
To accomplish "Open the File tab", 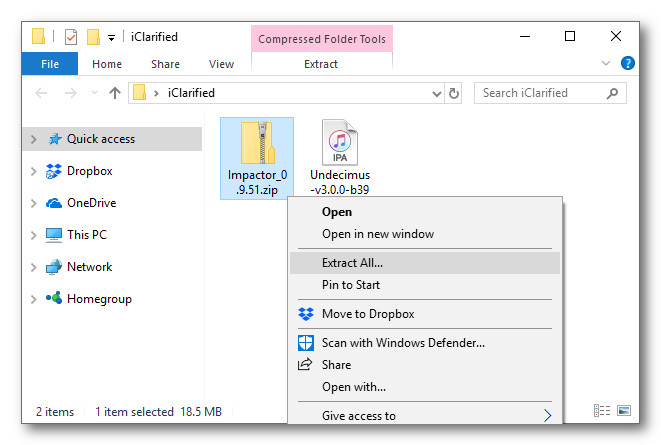I will [49, 64].
